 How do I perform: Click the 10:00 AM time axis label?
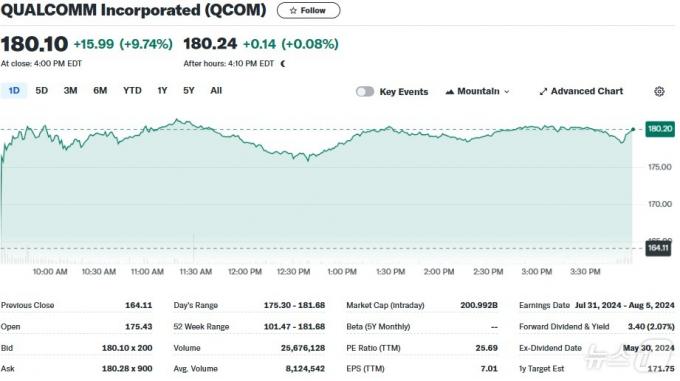(x=50, y=272)
